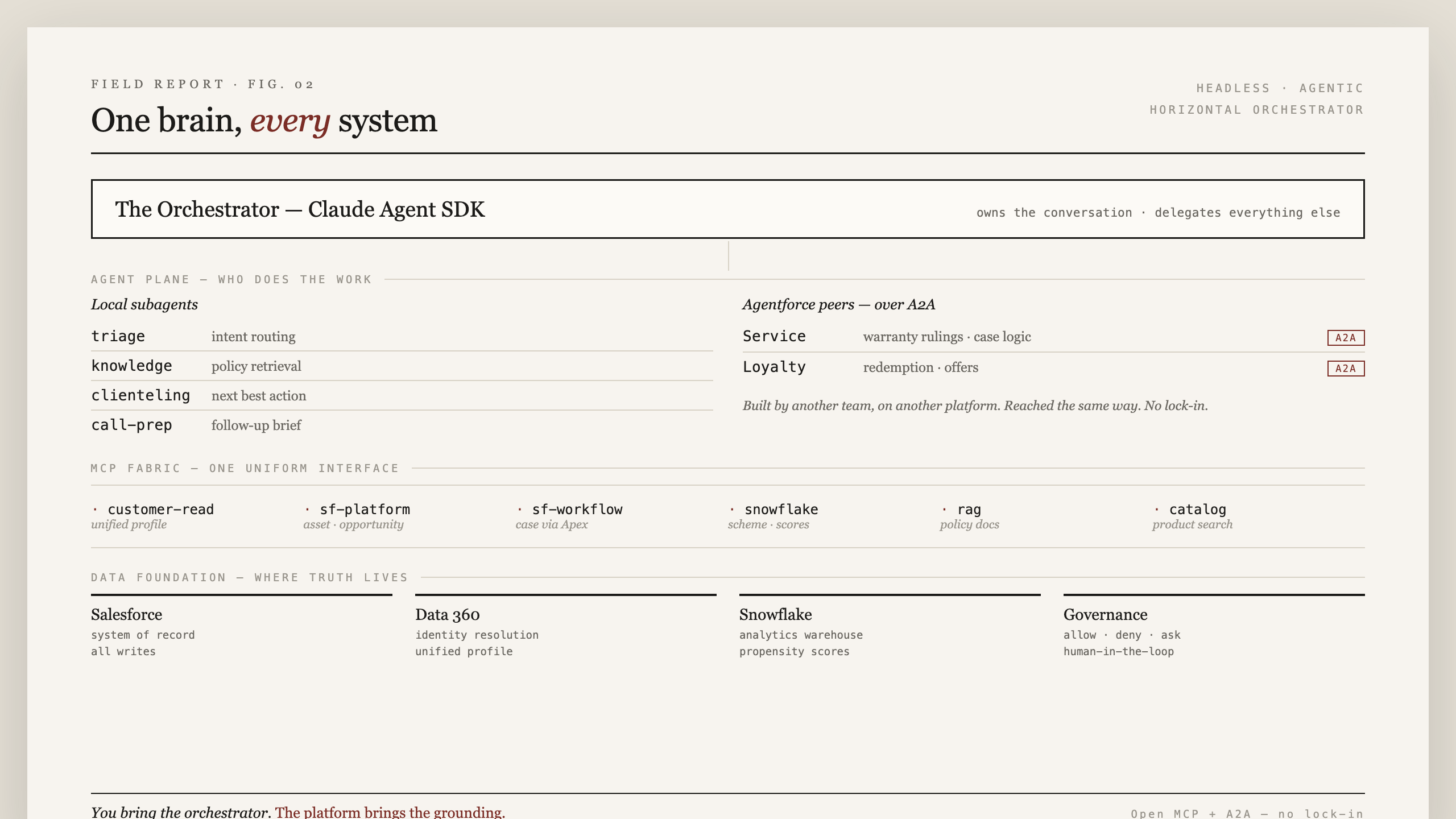The width and height of the screenshot is (1456, 819).
Task: Select the triage subagent name
Action: point(118,337)
